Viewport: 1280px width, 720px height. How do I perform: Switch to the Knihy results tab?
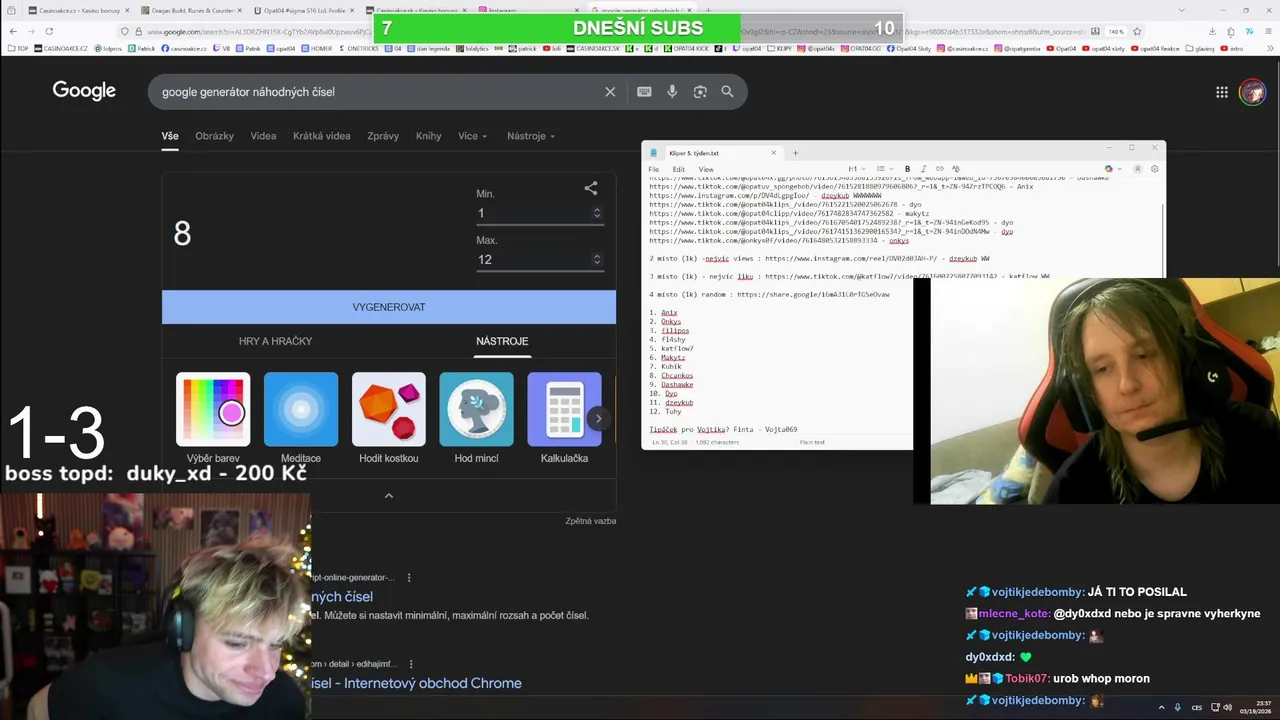(429, 136)
